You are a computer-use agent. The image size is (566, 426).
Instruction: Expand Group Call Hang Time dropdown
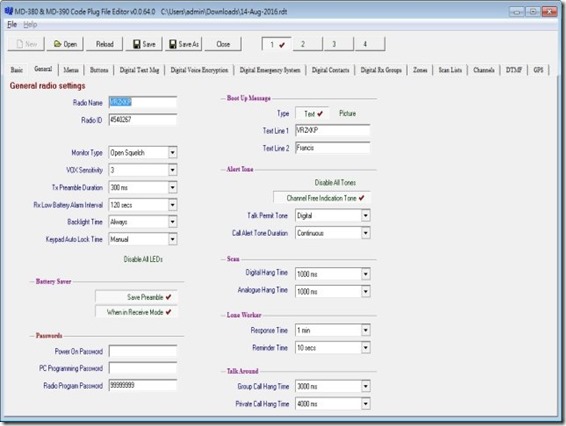click(366, 386)
